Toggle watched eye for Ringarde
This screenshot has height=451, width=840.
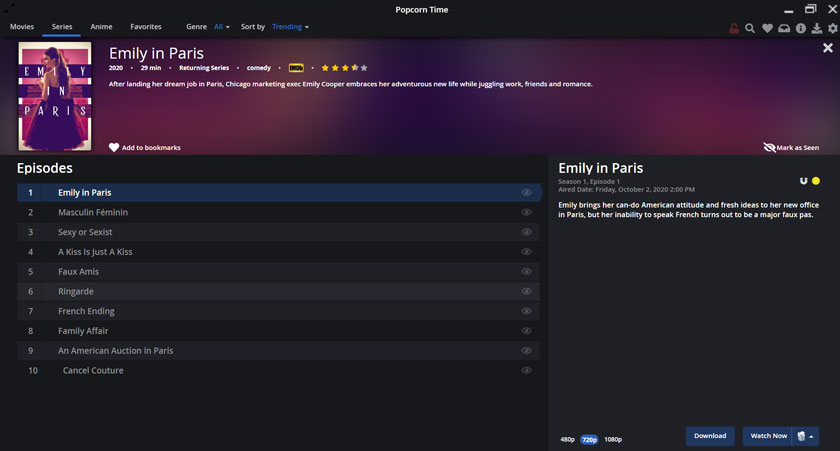click(527, 291)
